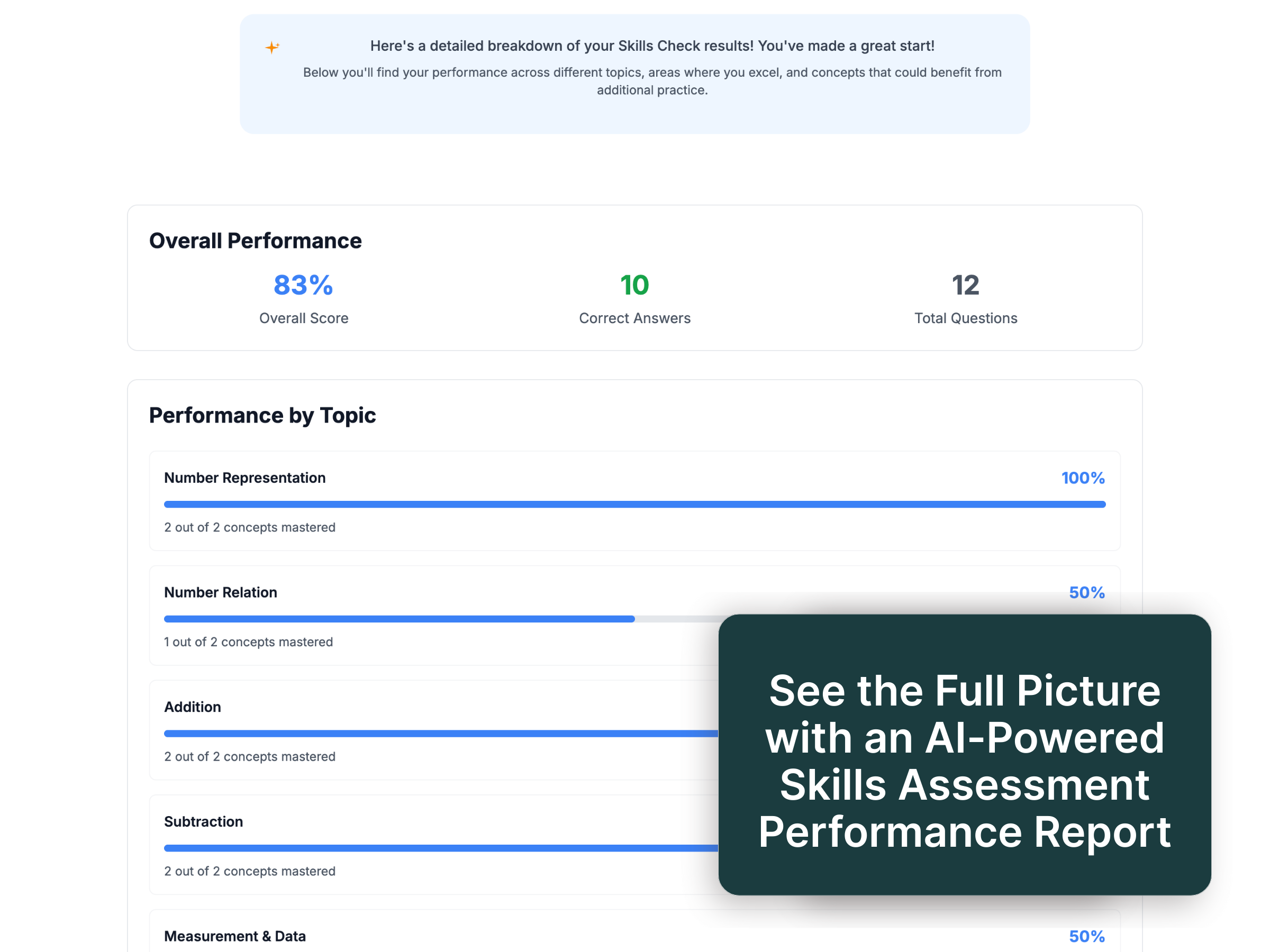
Task: Select the Number Relation topic title
Action: coord(221,592)
